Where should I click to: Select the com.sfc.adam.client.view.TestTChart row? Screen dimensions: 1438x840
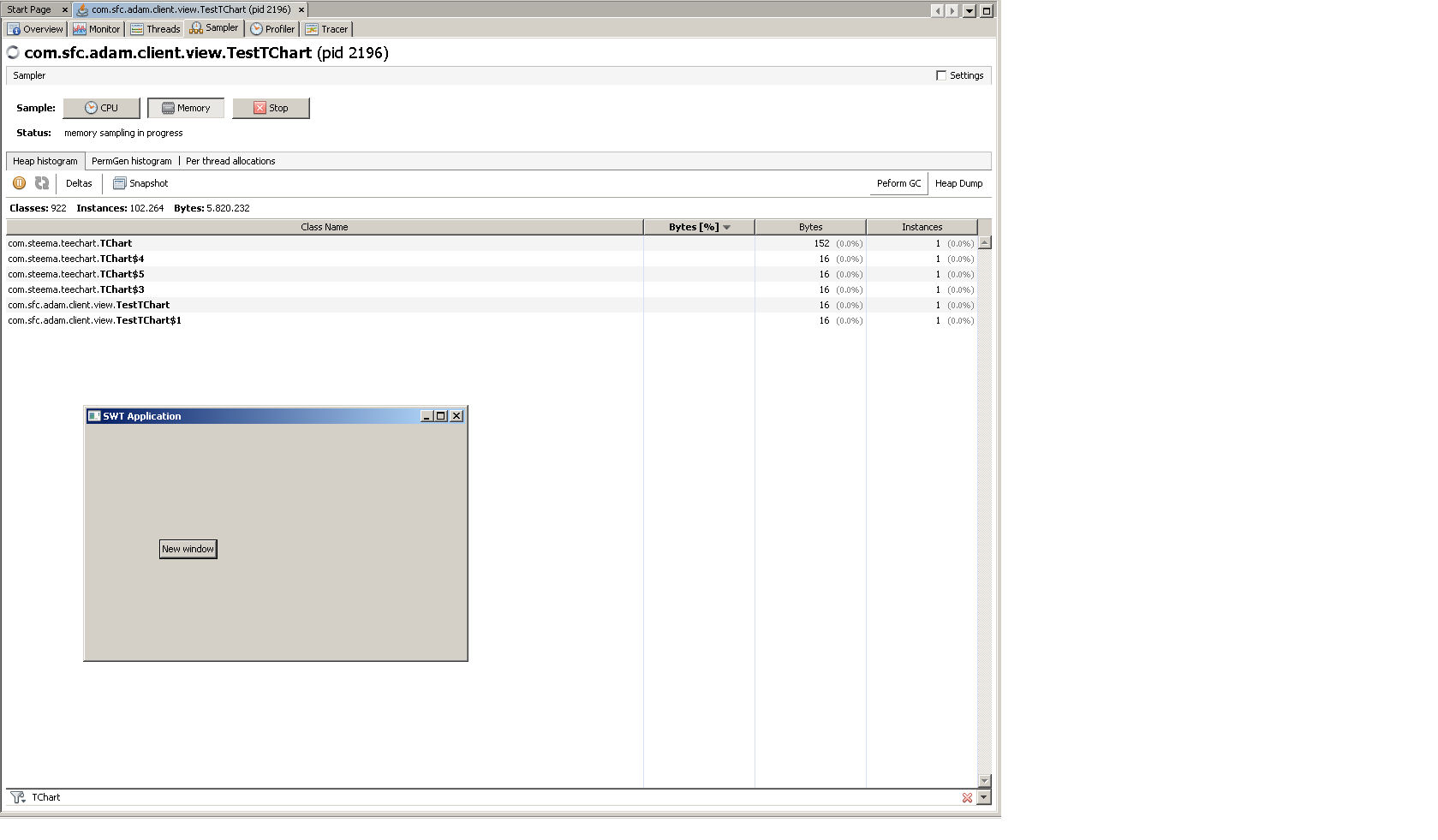[492, 305]
